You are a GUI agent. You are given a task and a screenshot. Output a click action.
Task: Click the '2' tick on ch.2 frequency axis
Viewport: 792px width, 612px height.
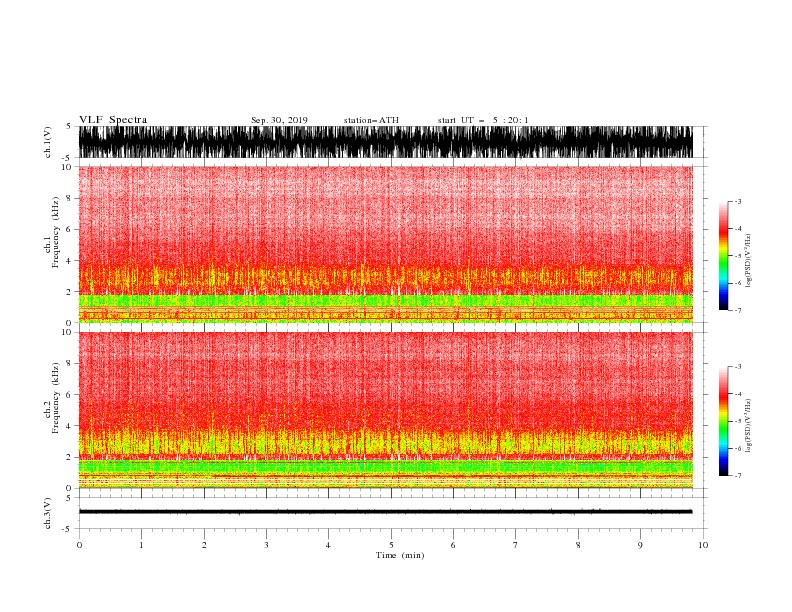tap(70, 457)
